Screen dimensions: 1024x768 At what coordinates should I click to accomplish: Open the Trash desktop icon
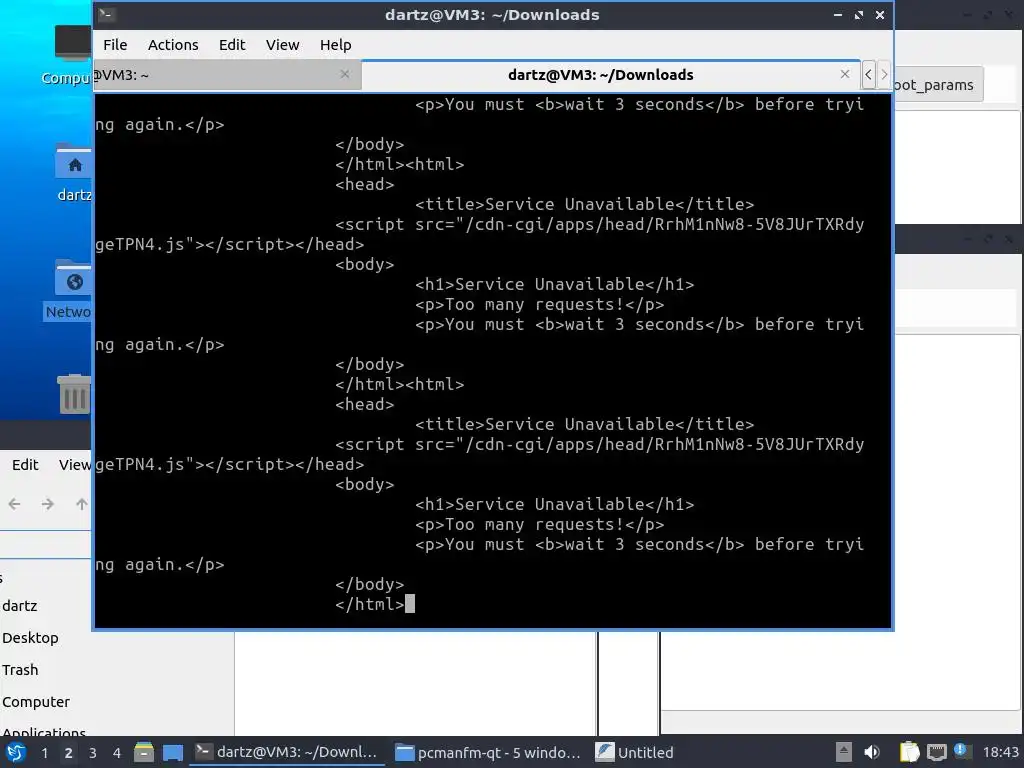(74, 394)
